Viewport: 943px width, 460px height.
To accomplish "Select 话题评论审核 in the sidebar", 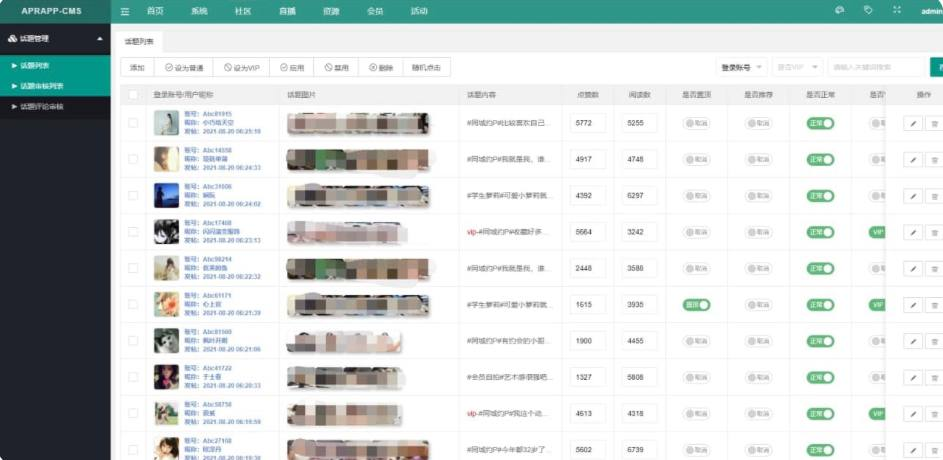I will coord(55,106).
